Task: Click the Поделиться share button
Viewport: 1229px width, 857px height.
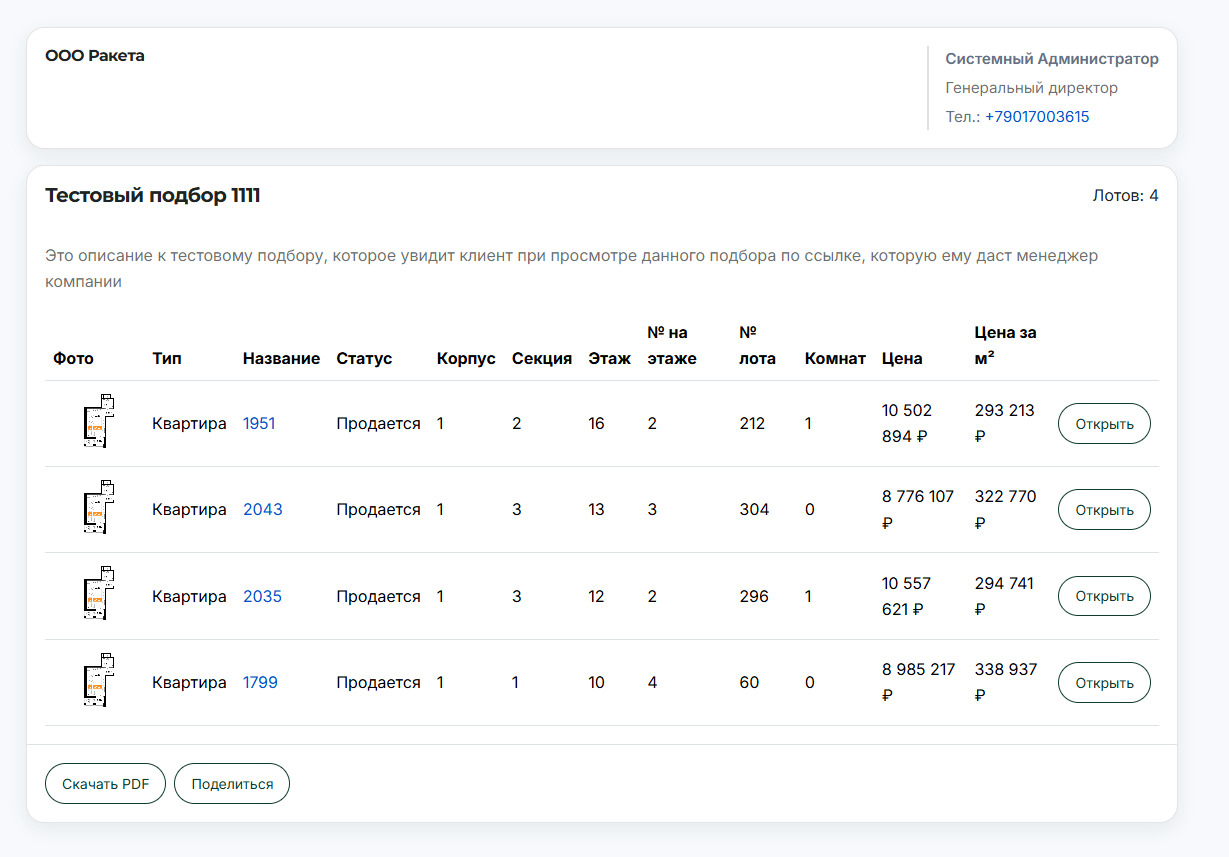Action: (x=232, y=784)
